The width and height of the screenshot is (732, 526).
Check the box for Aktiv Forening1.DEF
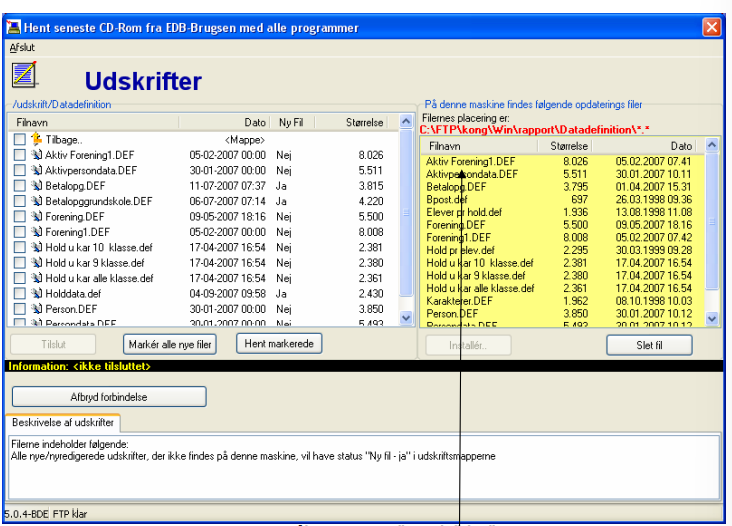click(20, 154)
